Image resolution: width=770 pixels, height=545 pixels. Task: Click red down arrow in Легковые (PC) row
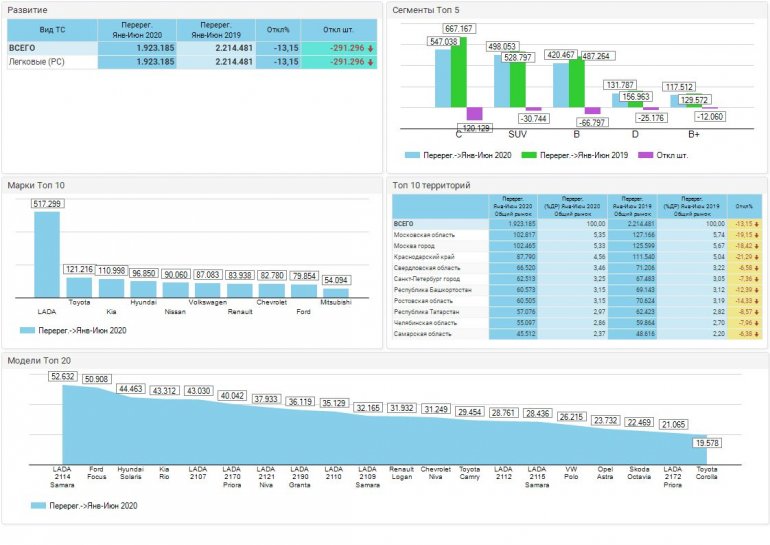pos(371,62)
